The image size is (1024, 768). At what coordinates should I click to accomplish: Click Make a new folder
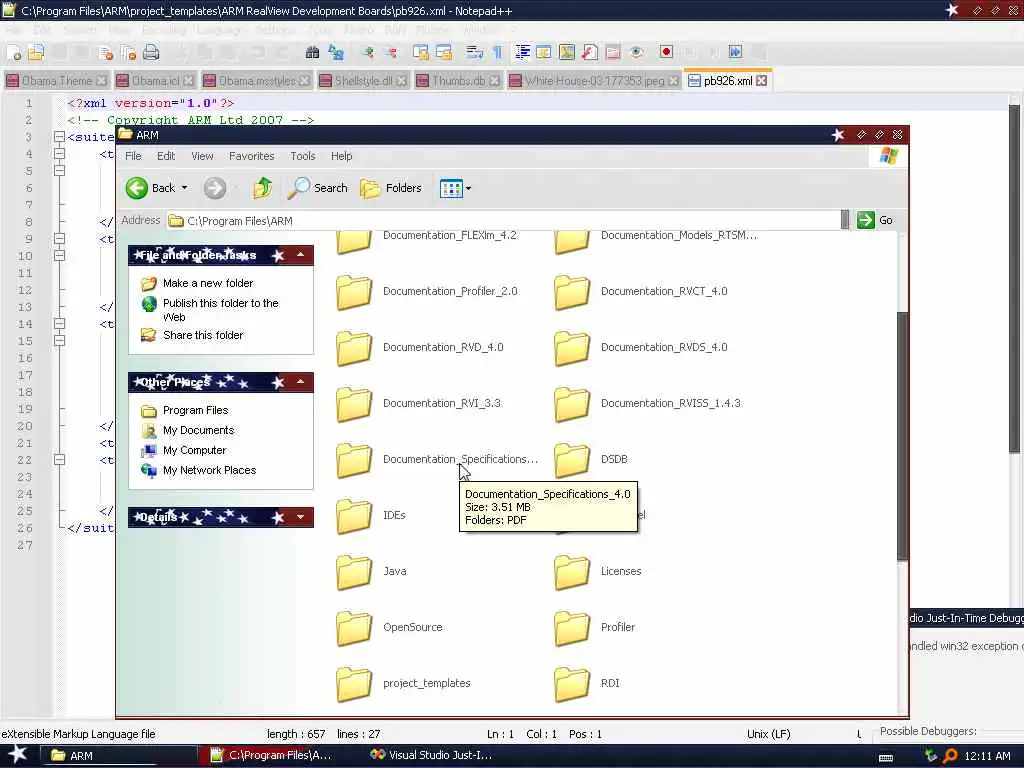tap(208, 283)
